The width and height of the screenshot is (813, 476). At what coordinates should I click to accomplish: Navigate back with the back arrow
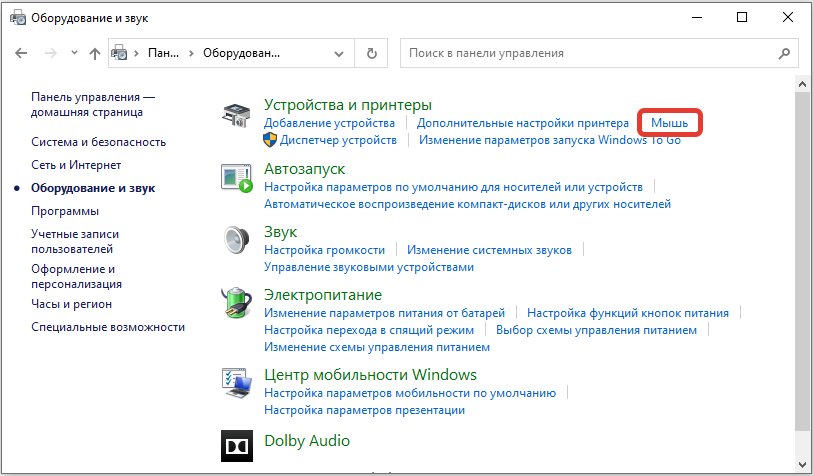click(22, 53)
